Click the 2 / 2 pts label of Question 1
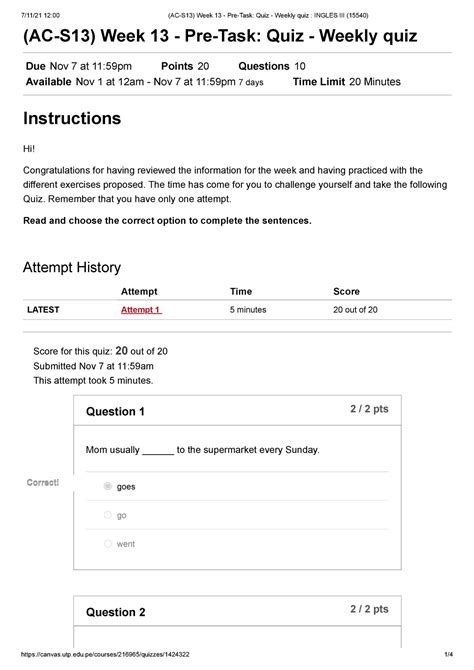This screenshot has height=670, width=474. pyautogui.click(x=369, y=409)
